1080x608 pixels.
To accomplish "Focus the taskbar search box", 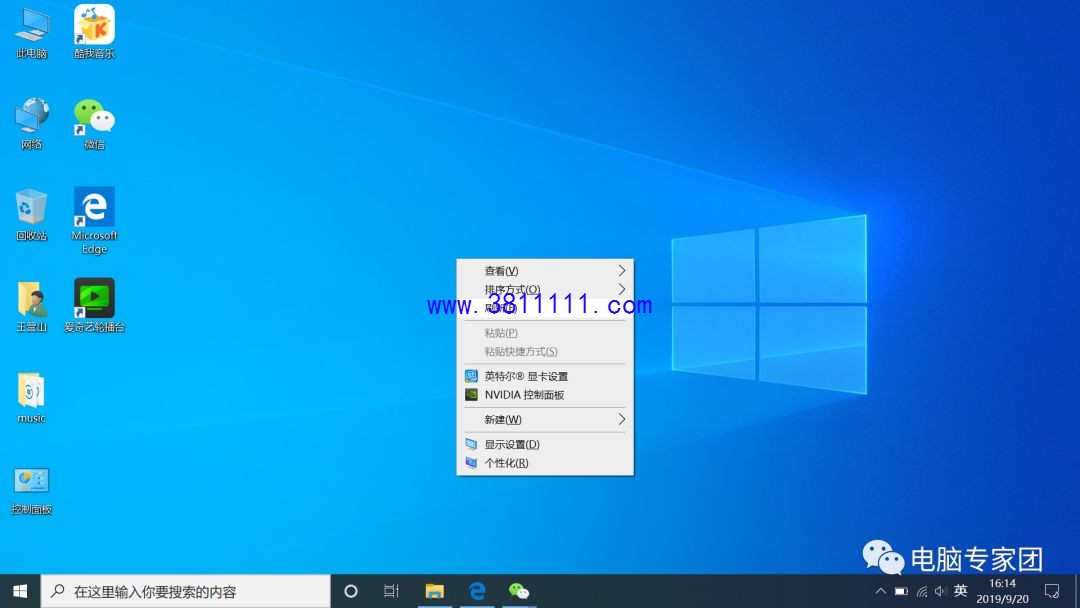I will pos(186,591).
